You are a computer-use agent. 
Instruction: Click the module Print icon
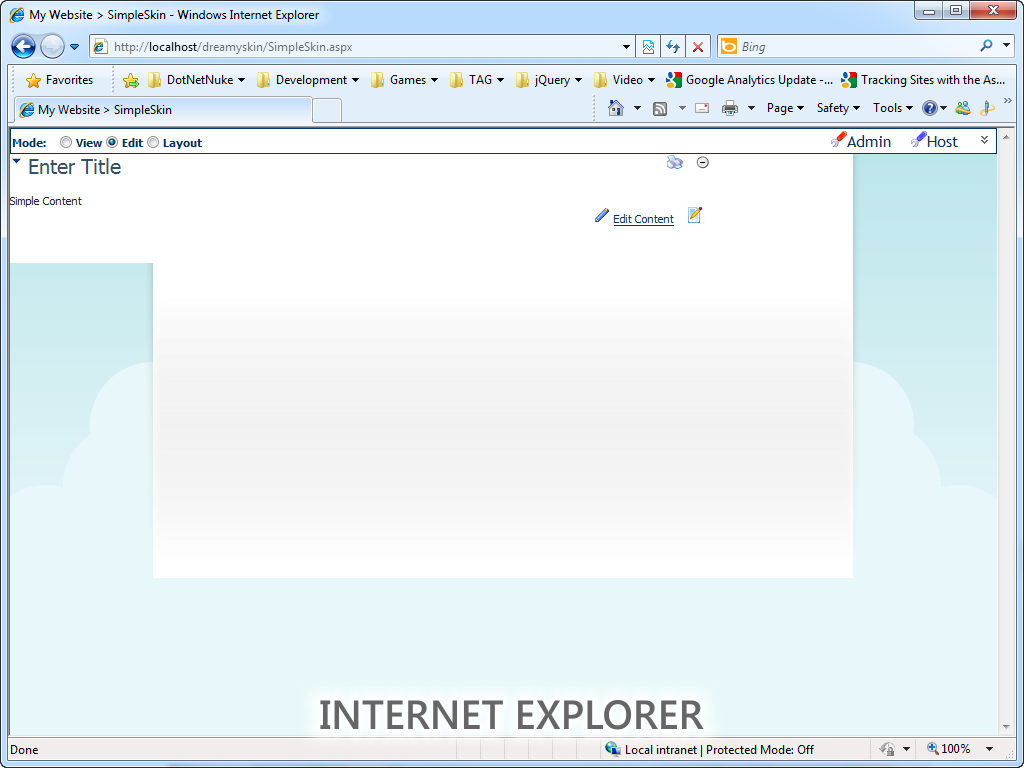point(675,163)
